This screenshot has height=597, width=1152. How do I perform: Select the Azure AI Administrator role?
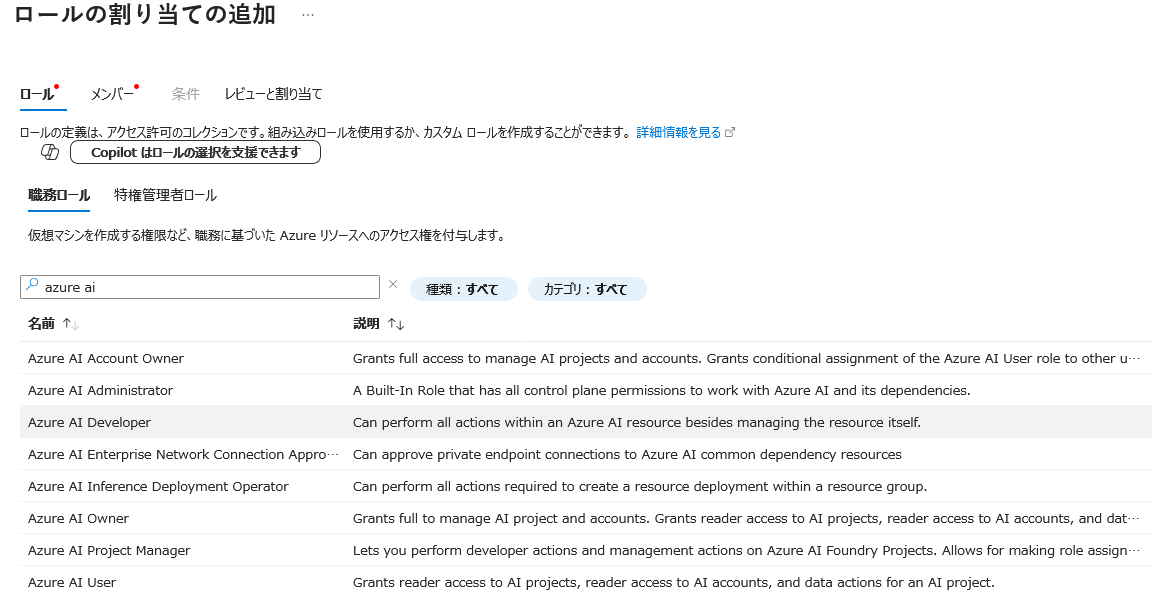click(101, 391)
